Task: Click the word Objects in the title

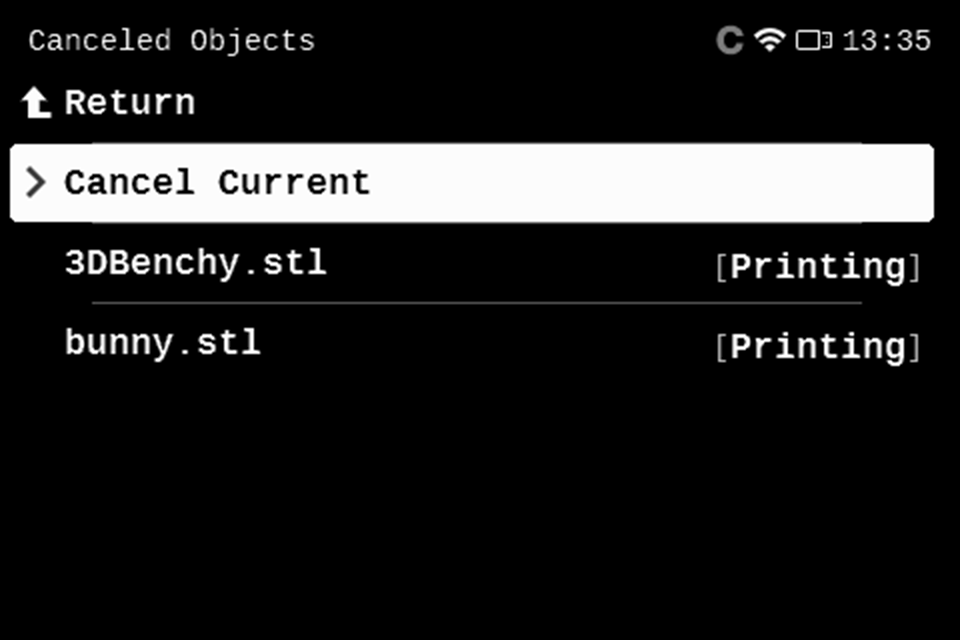Action: 252,41
